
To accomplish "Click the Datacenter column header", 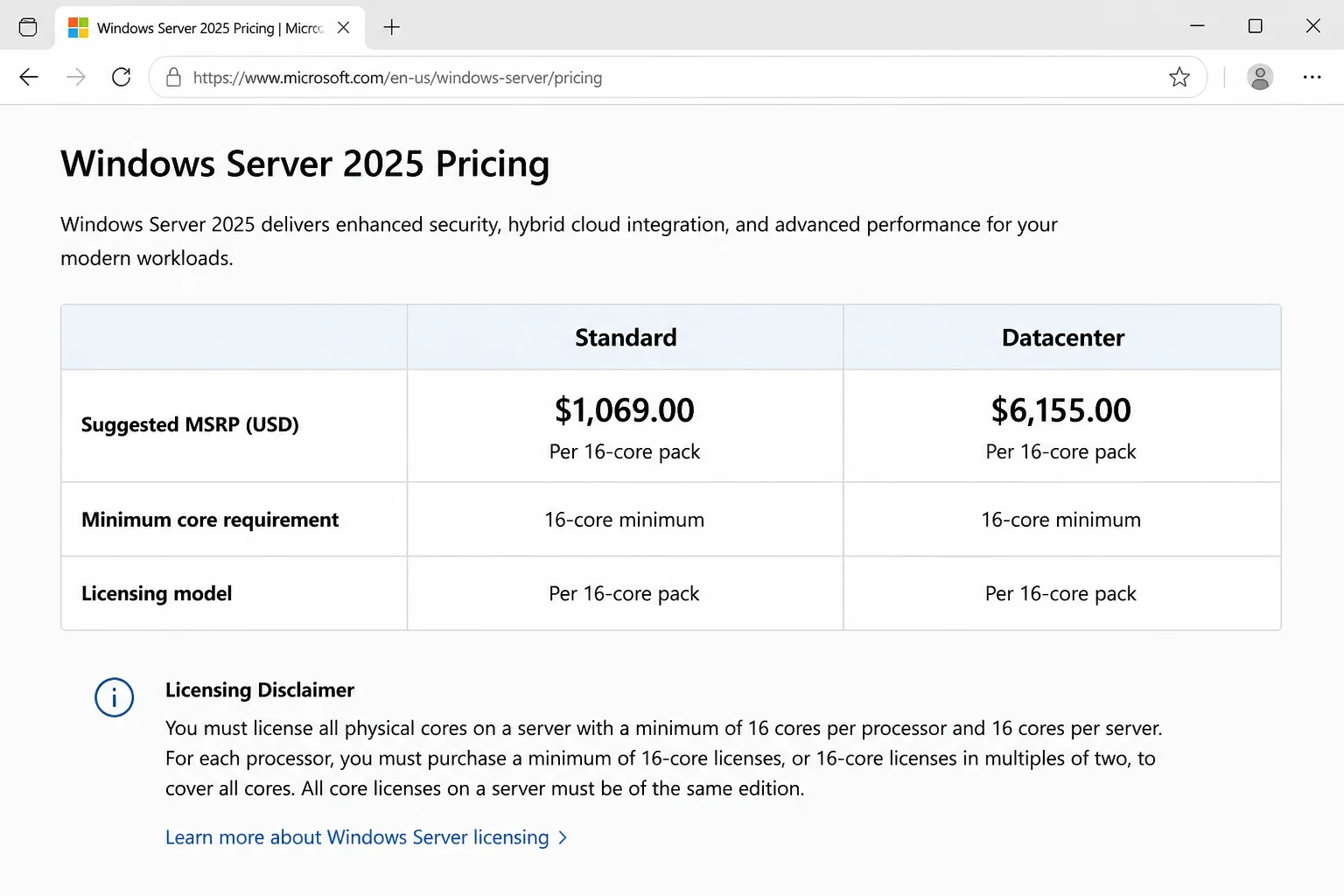I will (1063, 338).
